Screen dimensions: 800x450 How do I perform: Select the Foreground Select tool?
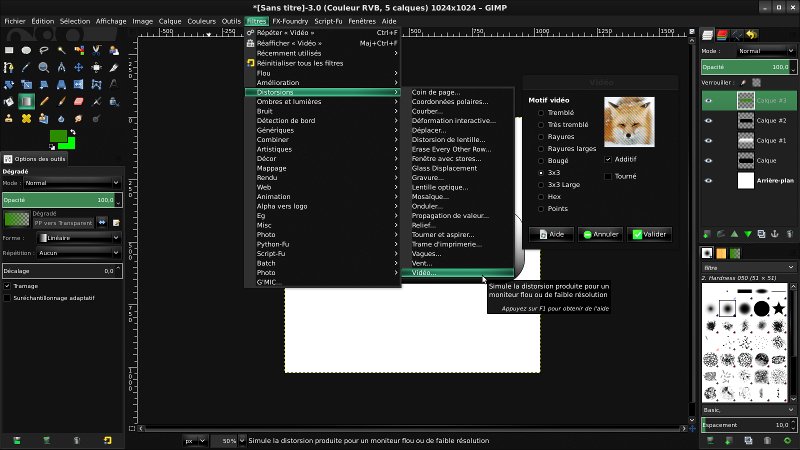(x=114, y=50)
